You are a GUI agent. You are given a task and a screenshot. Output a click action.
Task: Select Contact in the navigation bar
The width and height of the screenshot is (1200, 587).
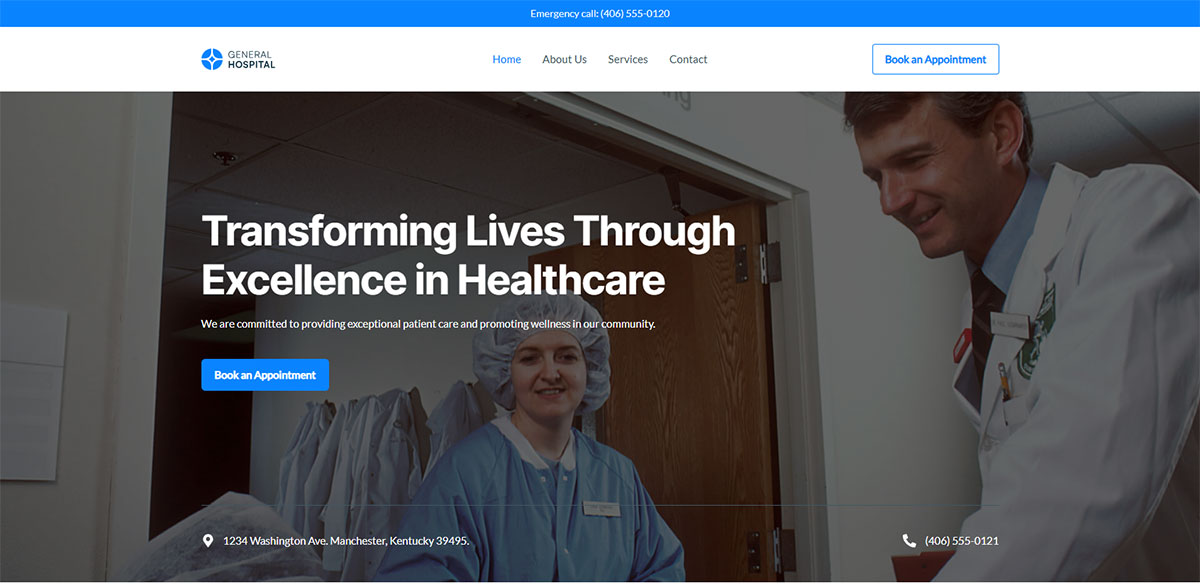(x=688, y=59)
